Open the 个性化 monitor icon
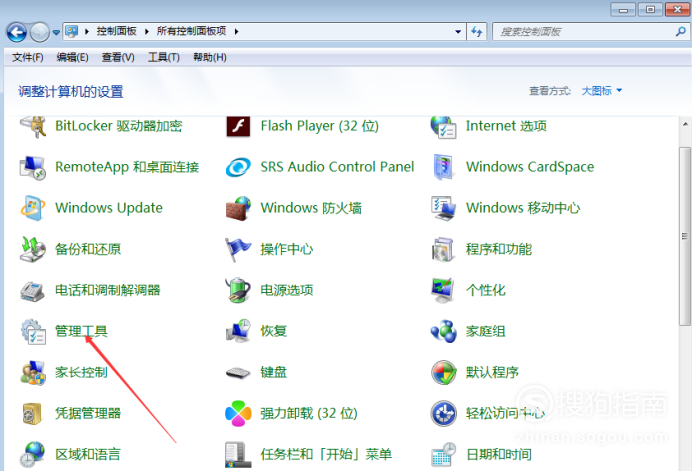Image resolution: width=692 pixels, height=471 pixels. click(x=443, y=290)
